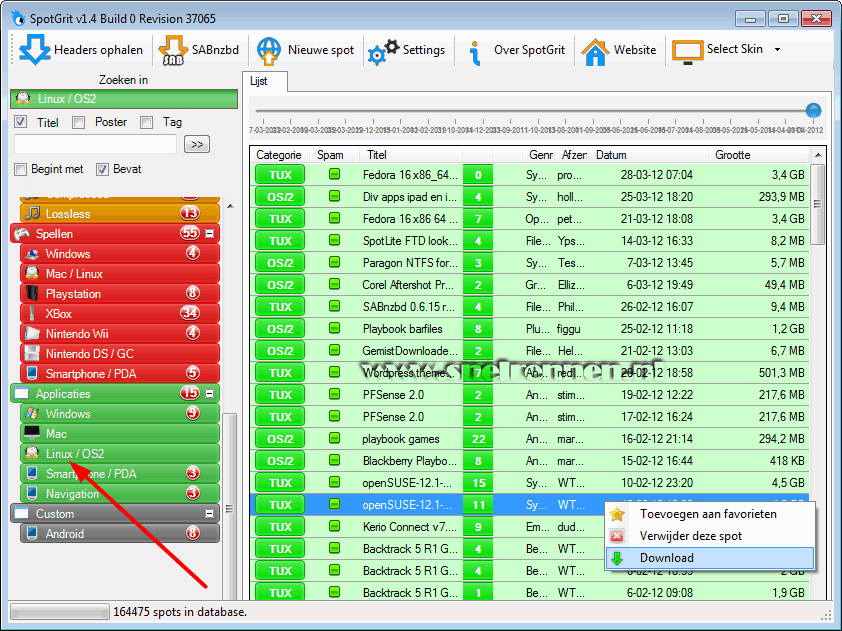842x631 pixels.
Task: Enable the Tag search checkbox
Action: 147,122
